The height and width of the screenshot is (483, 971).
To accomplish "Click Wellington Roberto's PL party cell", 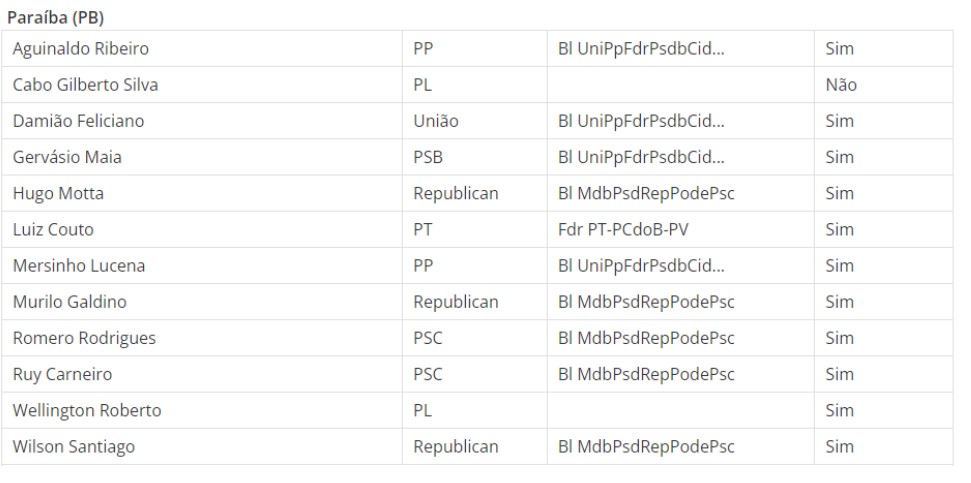I will (475, 411).
